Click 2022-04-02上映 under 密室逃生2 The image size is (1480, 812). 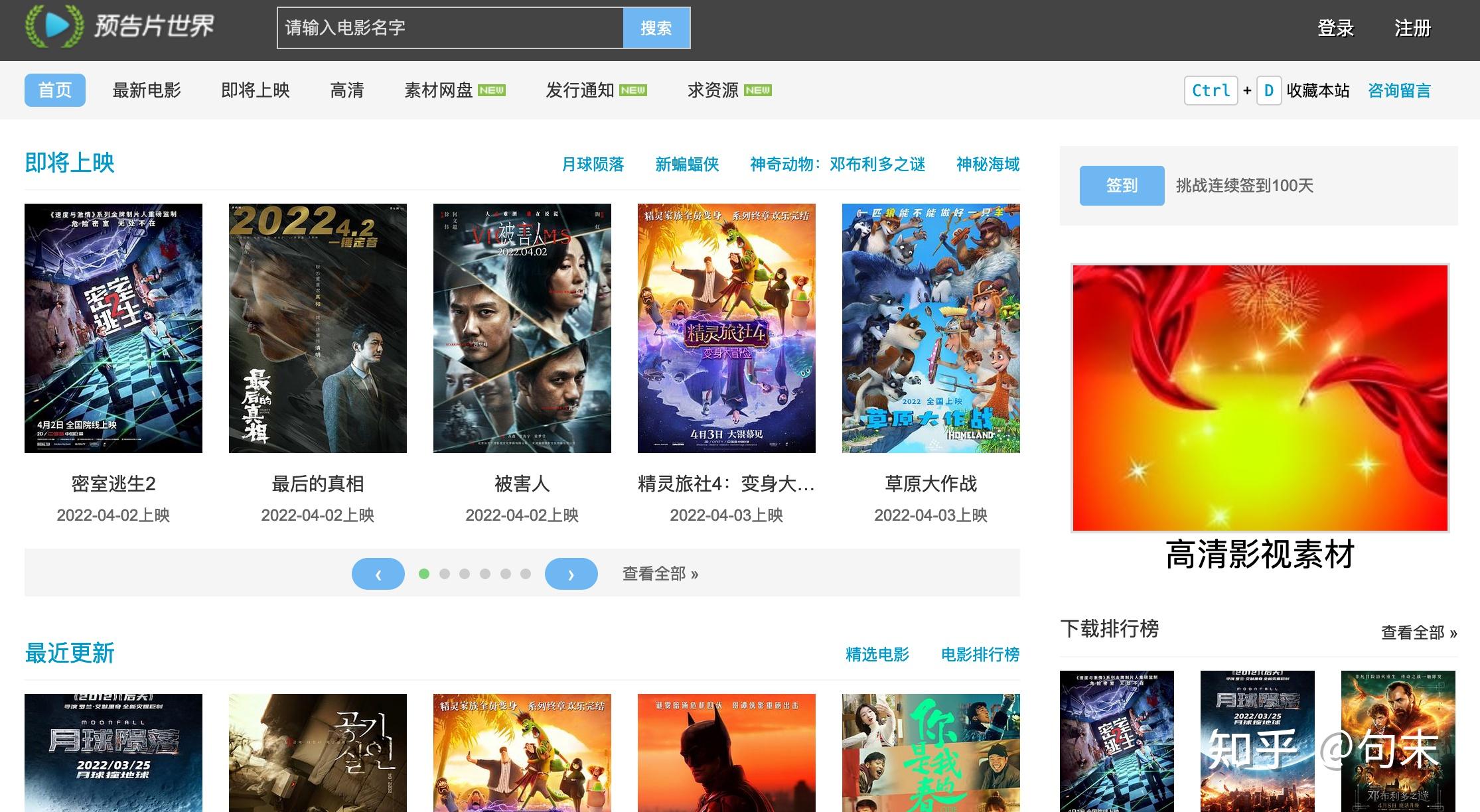(x=113, y=515)
